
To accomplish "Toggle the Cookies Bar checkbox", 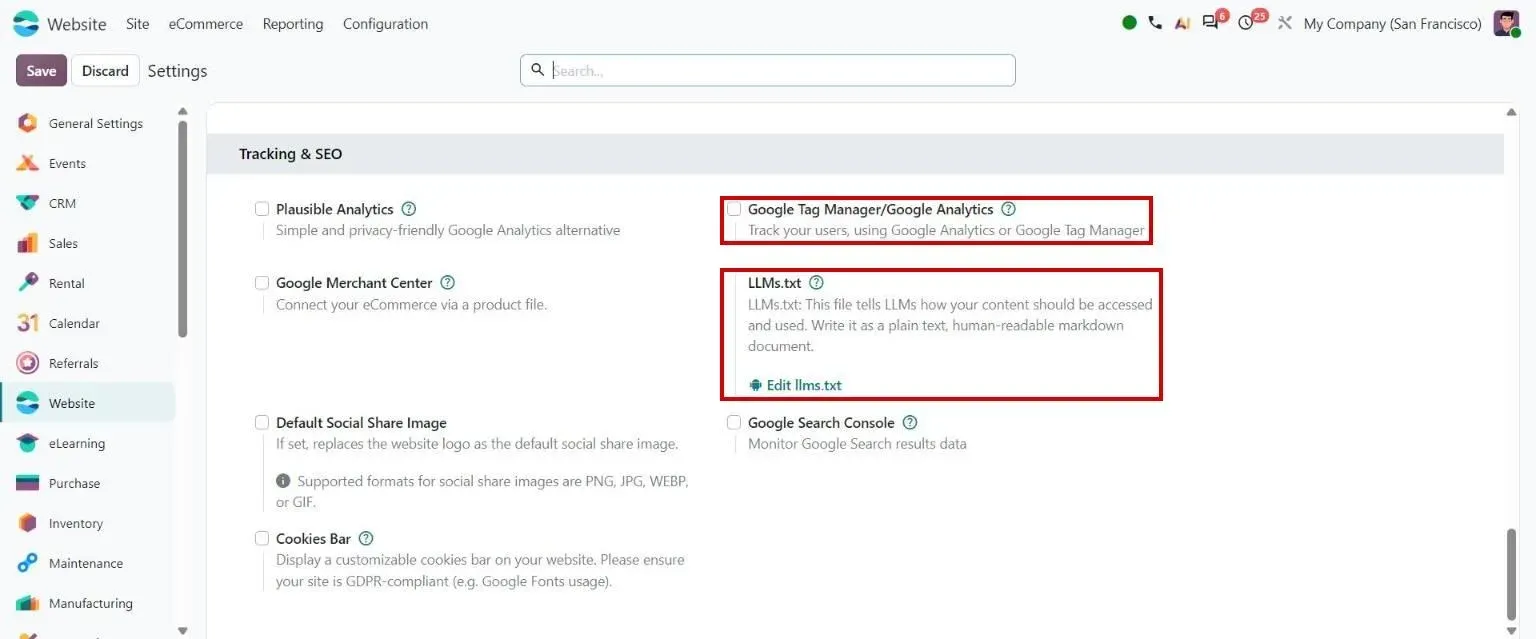I will [x=262, y=539].
